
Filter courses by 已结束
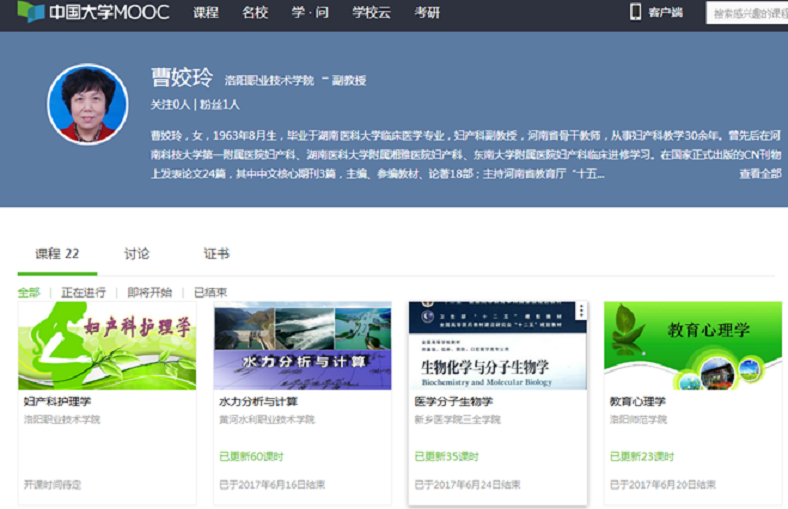pos(210,293)
